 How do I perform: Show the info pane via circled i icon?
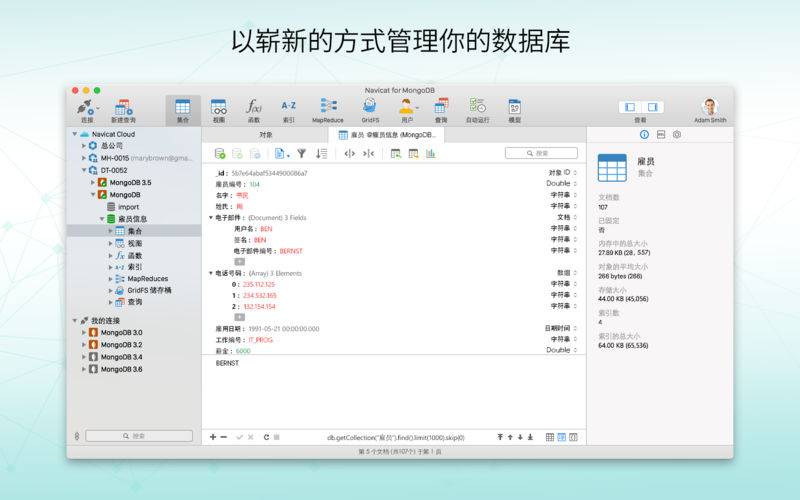[644, 134]
